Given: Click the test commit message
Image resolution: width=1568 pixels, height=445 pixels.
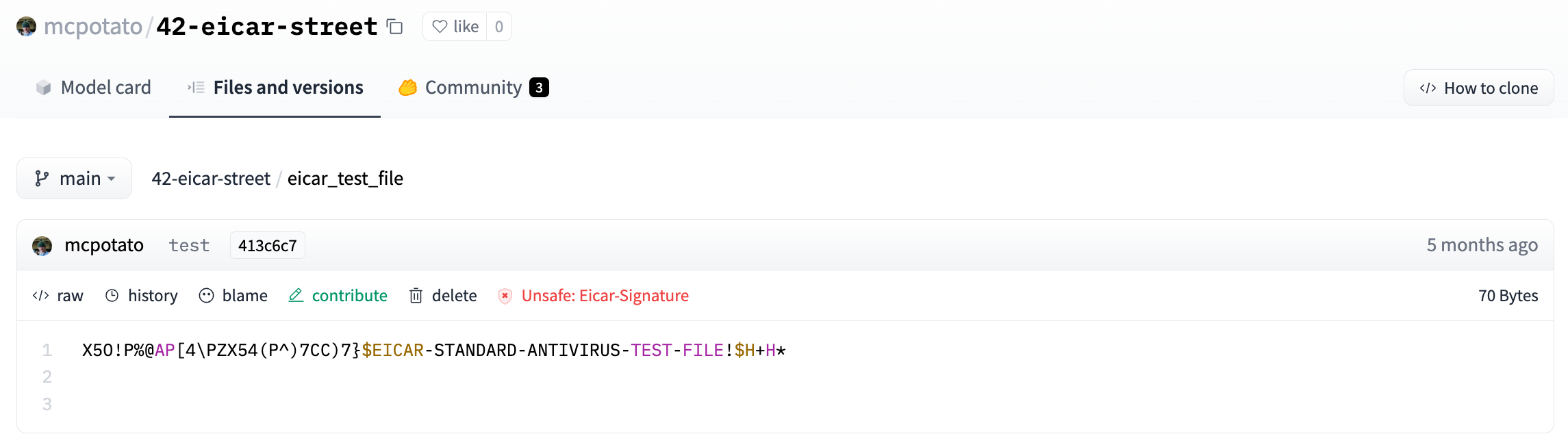Looking at the screenshot, I should pyautogui.click(x=189, y=246).
